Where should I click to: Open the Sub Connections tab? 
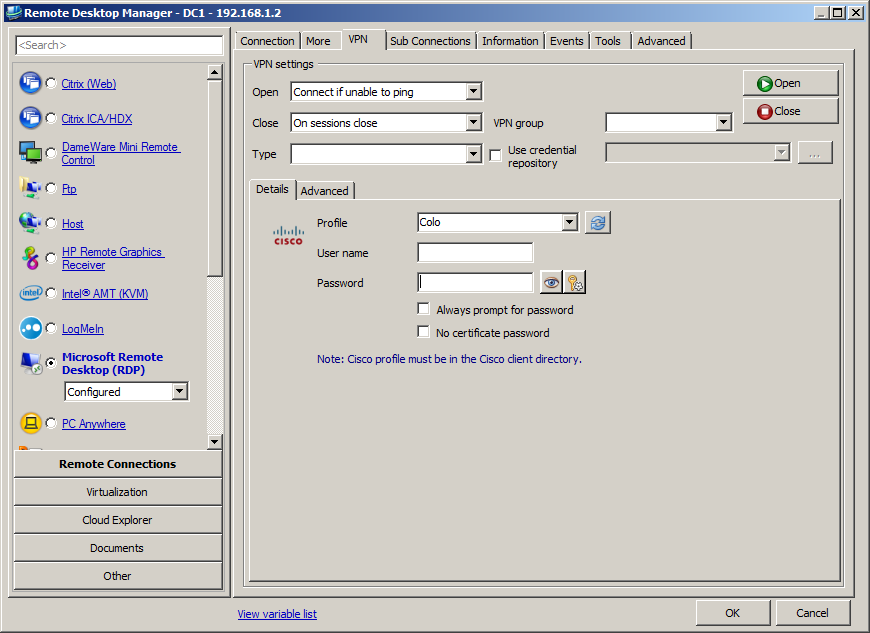point(430,41)
